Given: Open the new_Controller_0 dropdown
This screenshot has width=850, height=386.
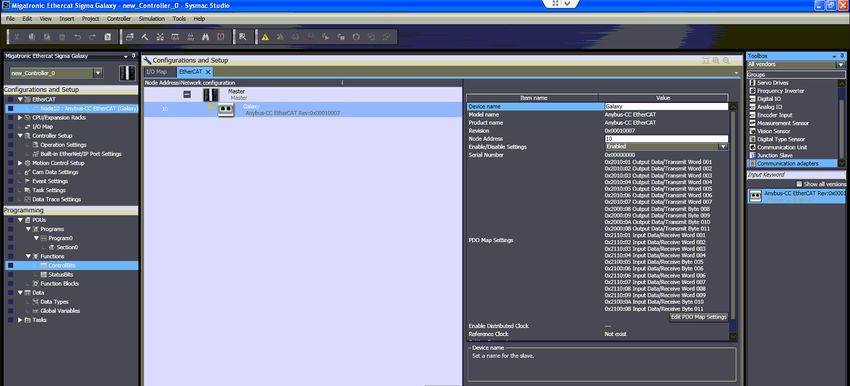Looking at the screenshot, I should [x=98, y=73].
